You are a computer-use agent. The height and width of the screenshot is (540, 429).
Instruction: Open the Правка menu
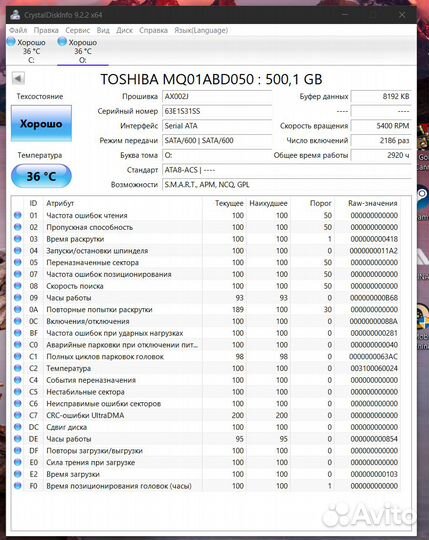[46, 30]
